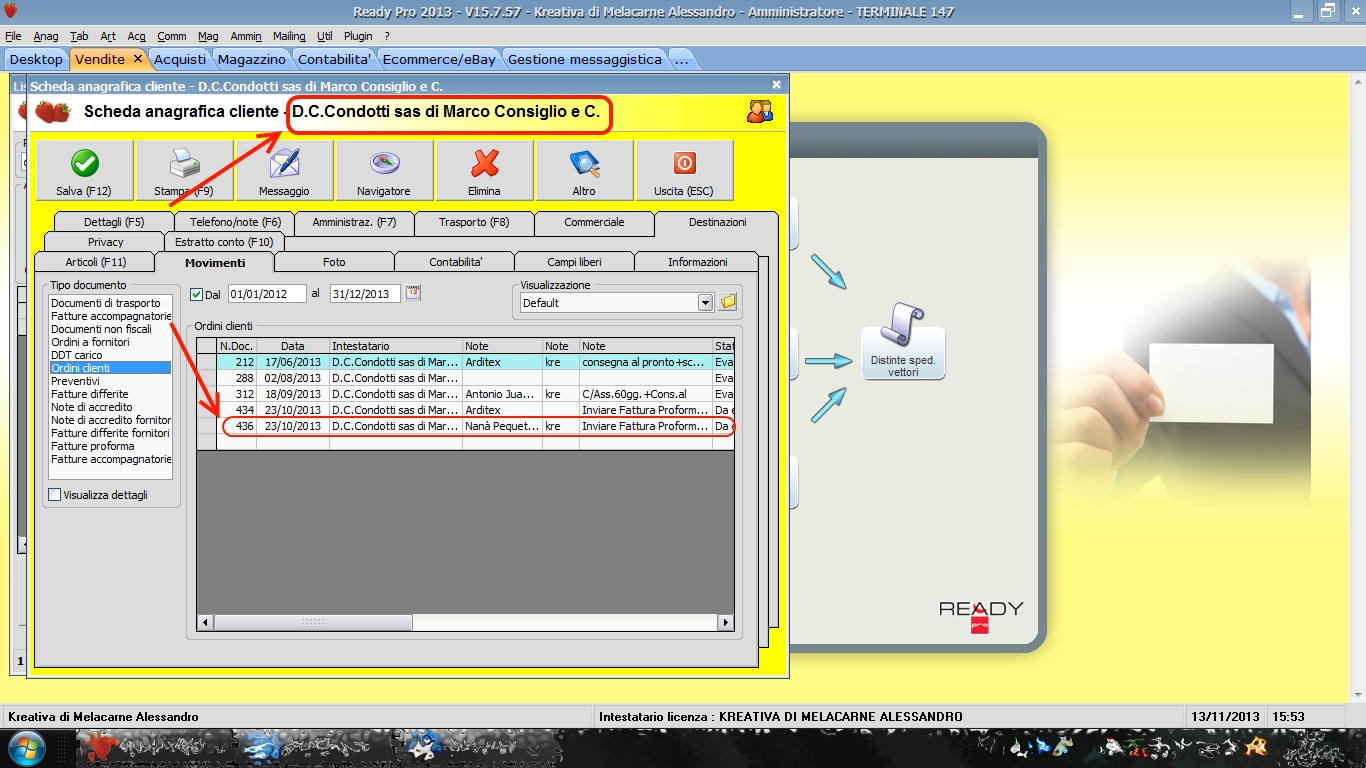Screen dimensions: 1366x768
Task: Select Note di accredito document type
Action: point(110,407)
